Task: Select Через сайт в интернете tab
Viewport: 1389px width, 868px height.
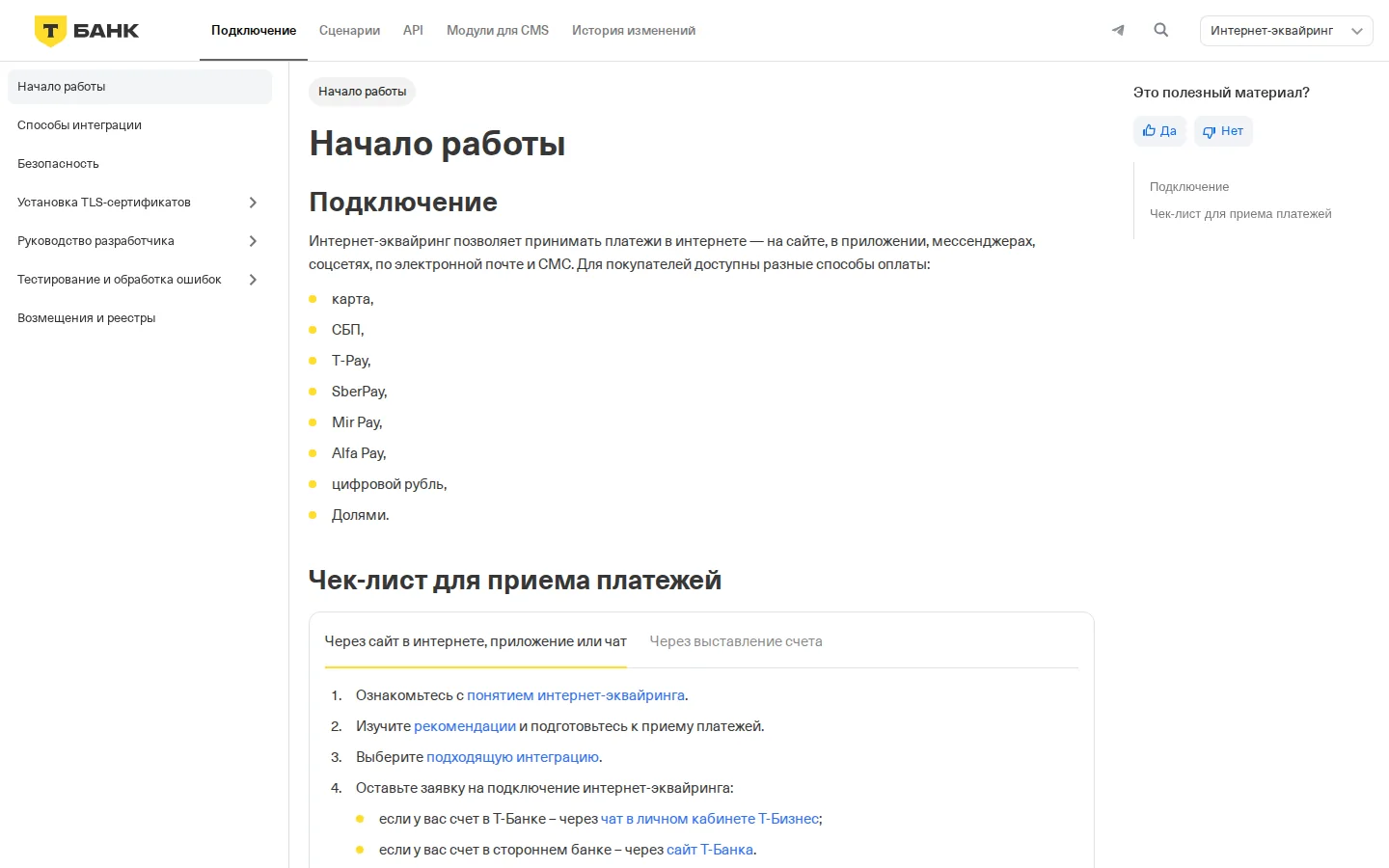Action: click(476, 641)
